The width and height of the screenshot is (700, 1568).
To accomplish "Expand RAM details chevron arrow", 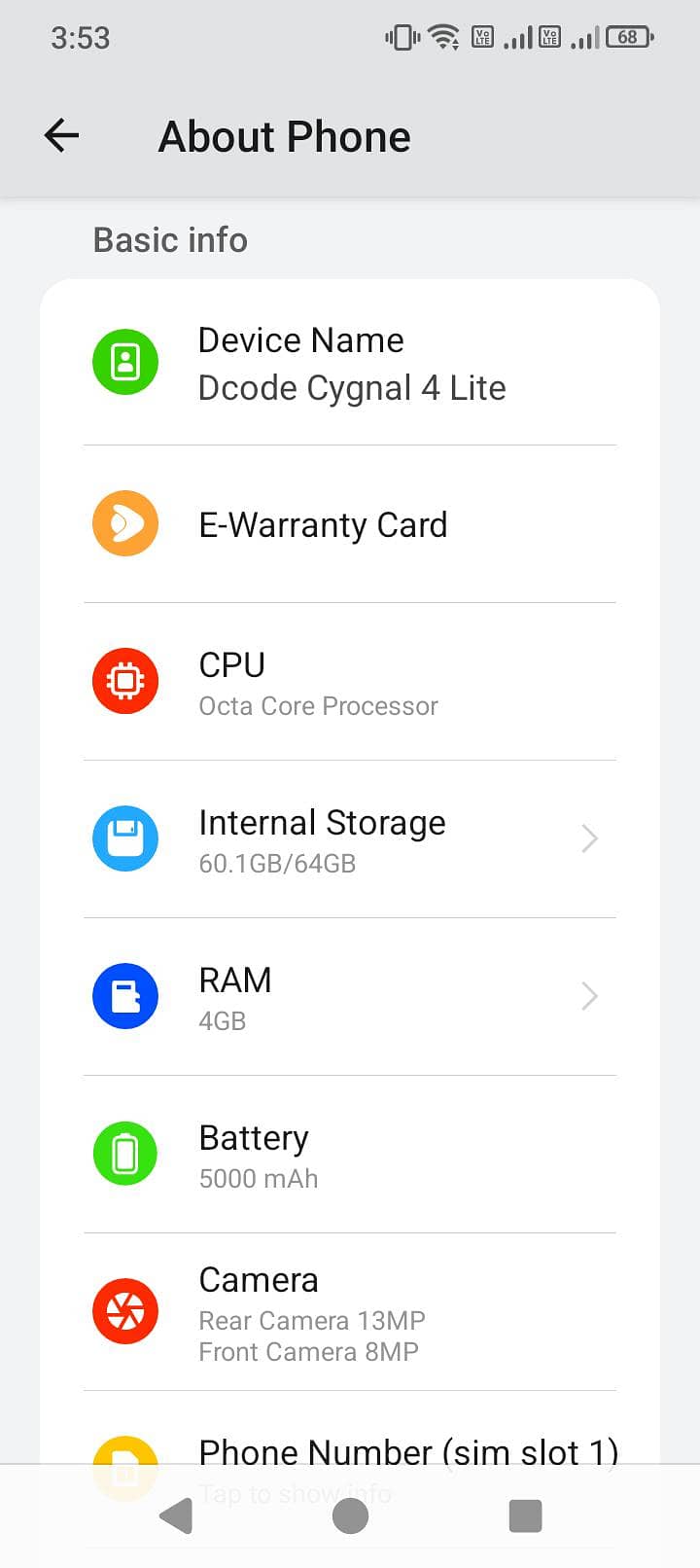I will (589, 996).
